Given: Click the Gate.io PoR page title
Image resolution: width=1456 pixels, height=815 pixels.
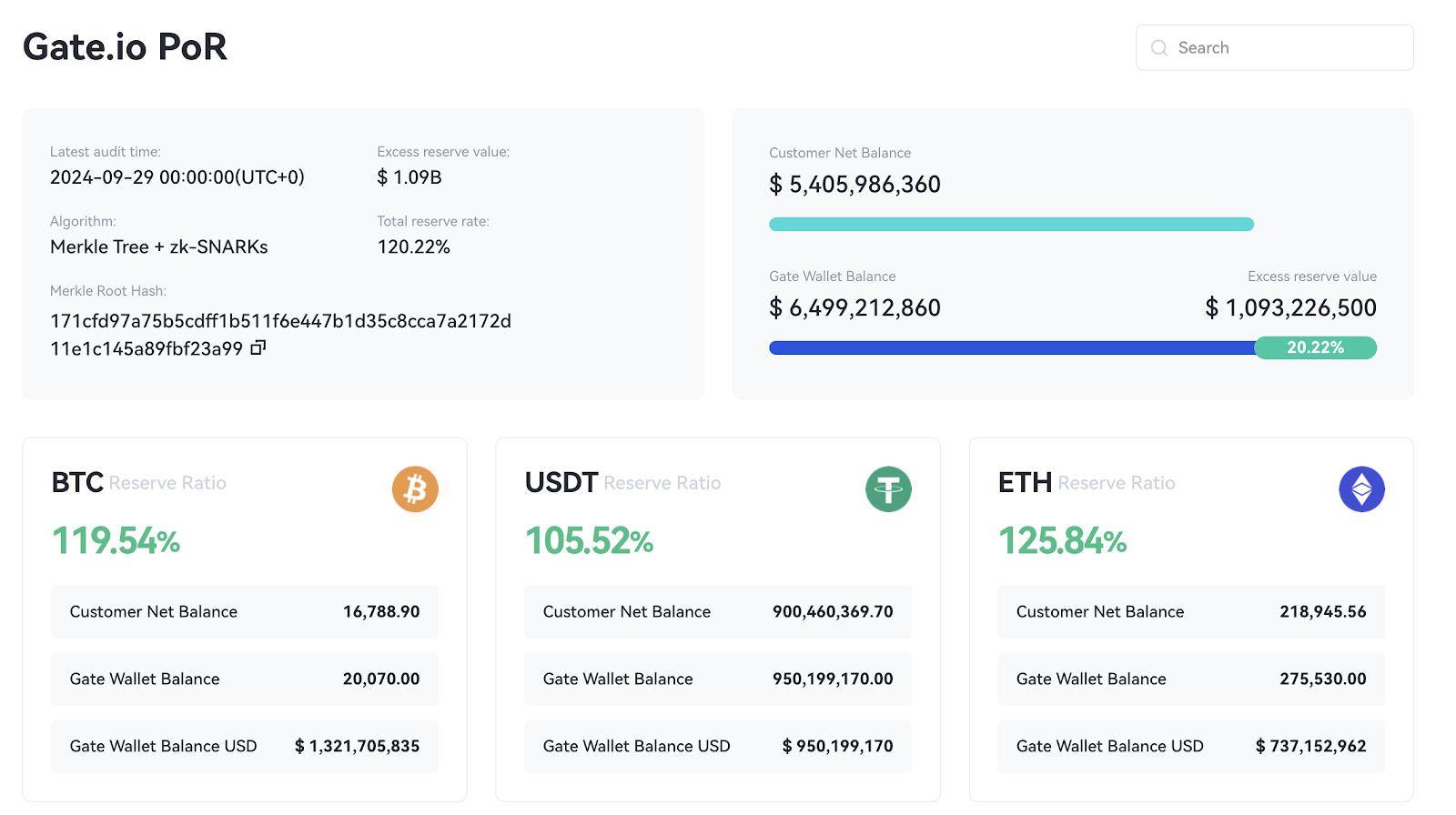Looking at the screenshot, I should (x=125, y=46).
